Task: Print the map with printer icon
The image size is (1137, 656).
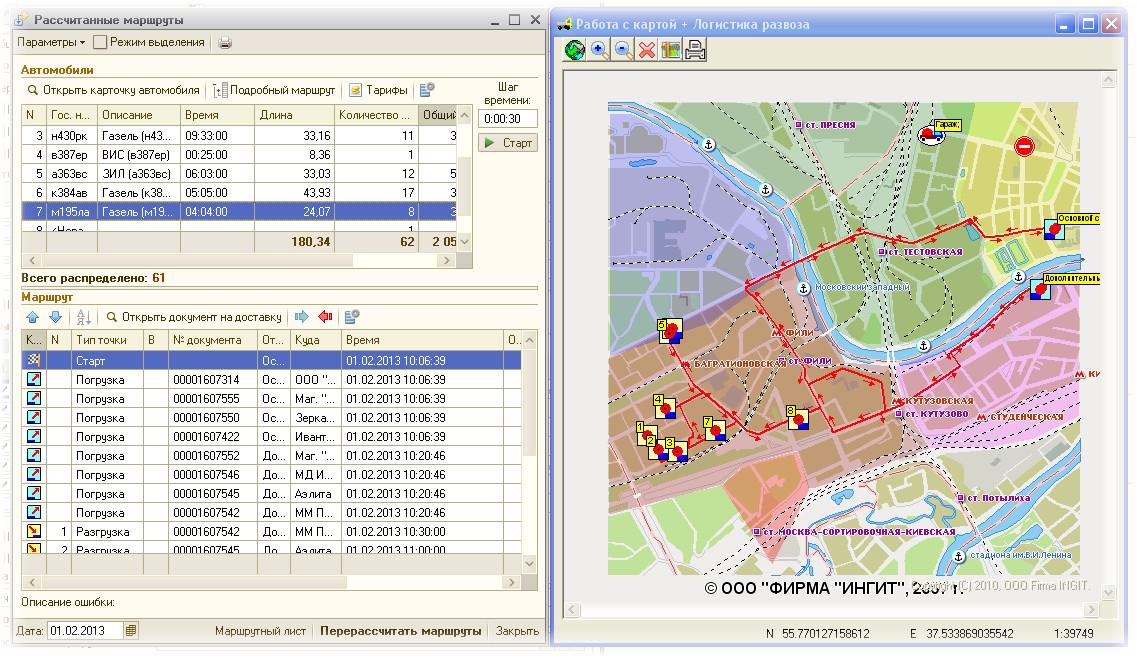Action: click(x=696, y=50)
